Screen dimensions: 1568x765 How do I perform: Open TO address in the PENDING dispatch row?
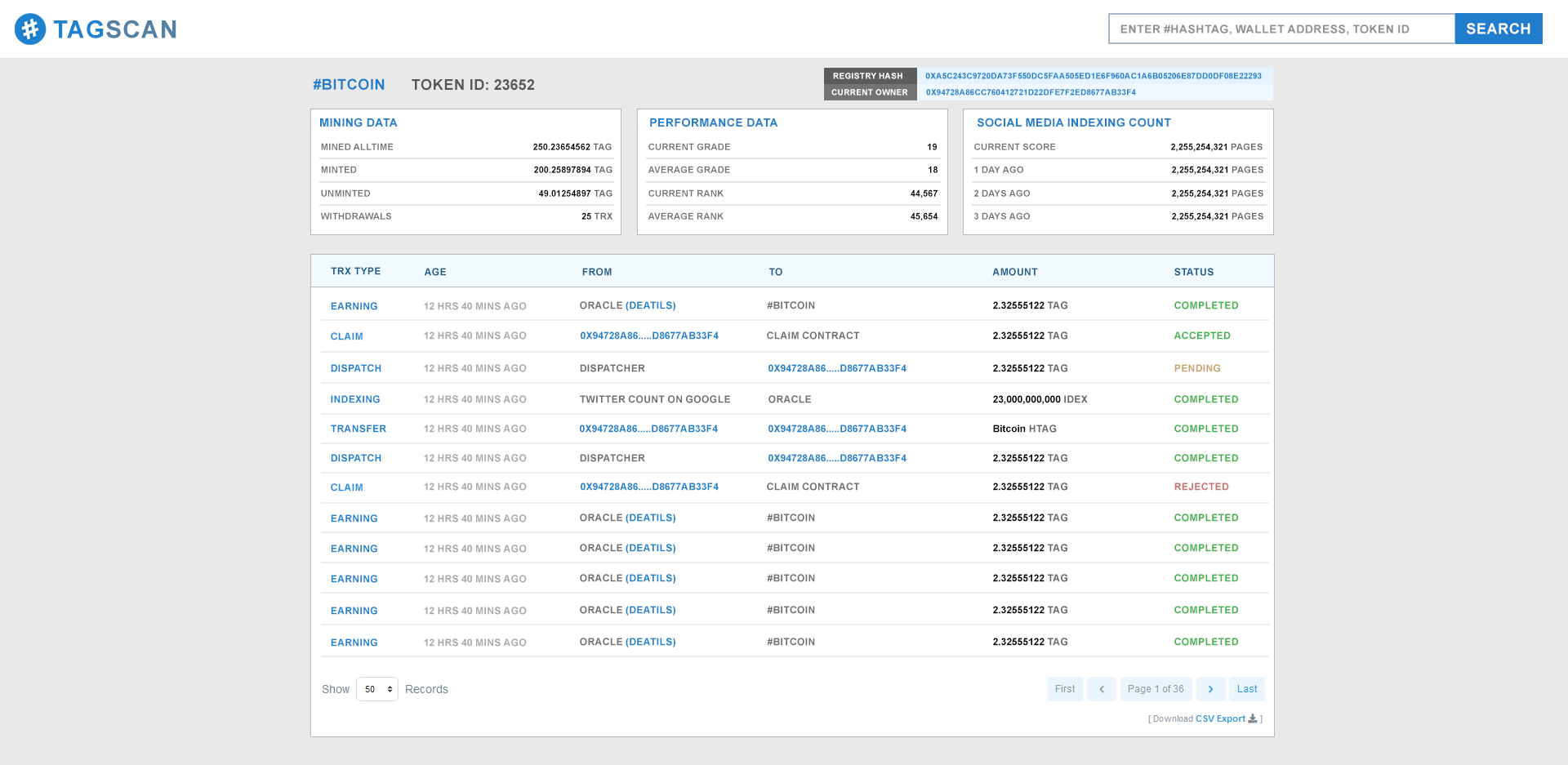point(837,368)
